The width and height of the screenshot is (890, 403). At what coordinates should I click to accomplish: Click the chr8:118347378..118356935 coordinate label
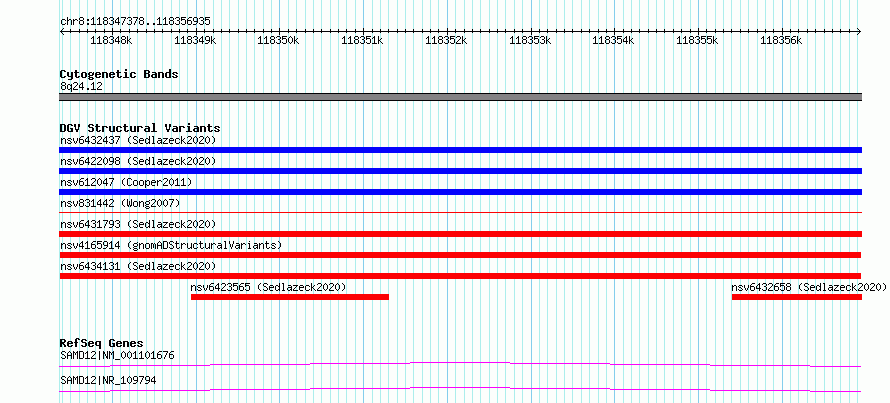[135, 22]
